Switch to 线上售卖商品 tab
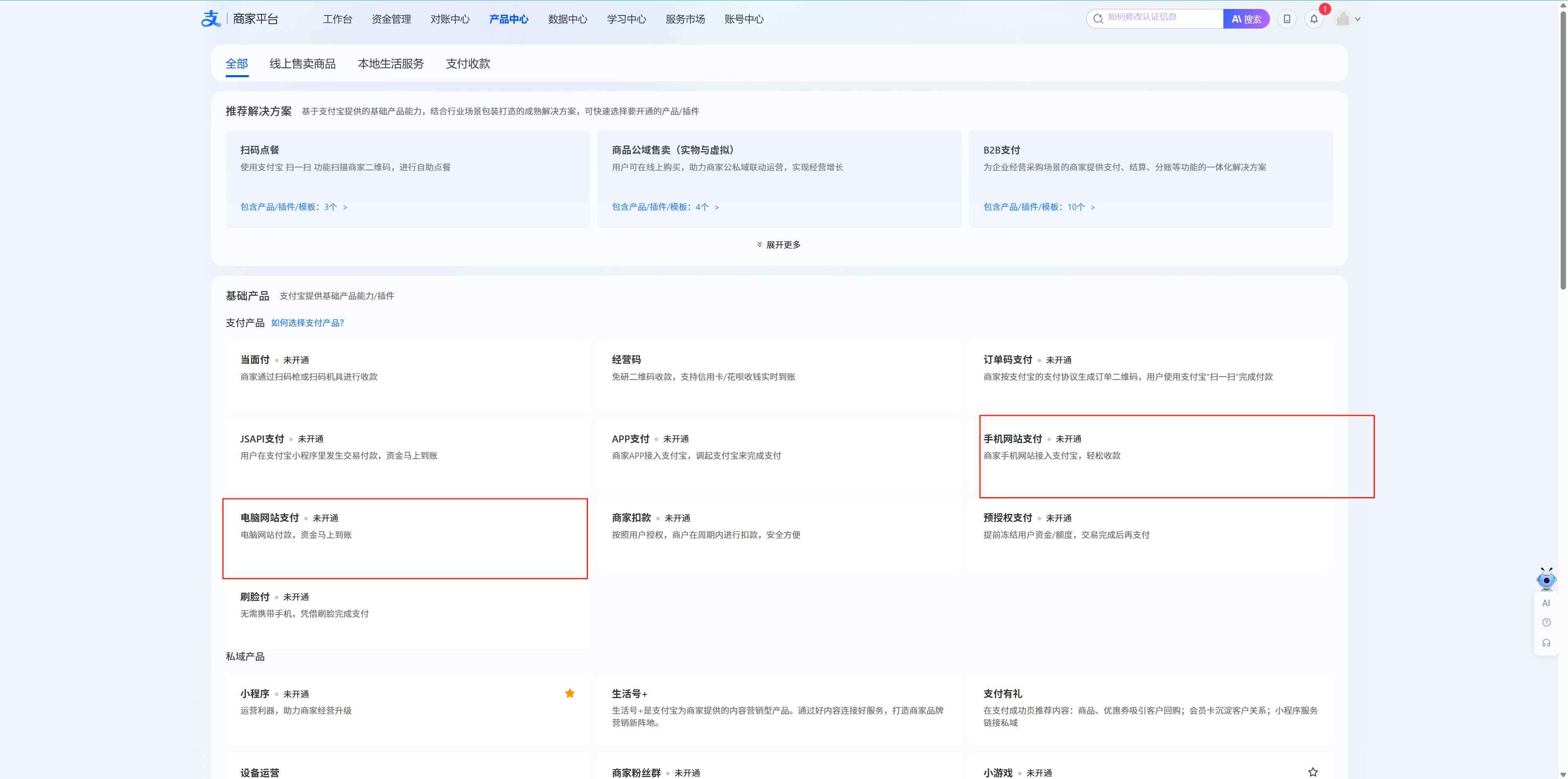 [303, 63]
